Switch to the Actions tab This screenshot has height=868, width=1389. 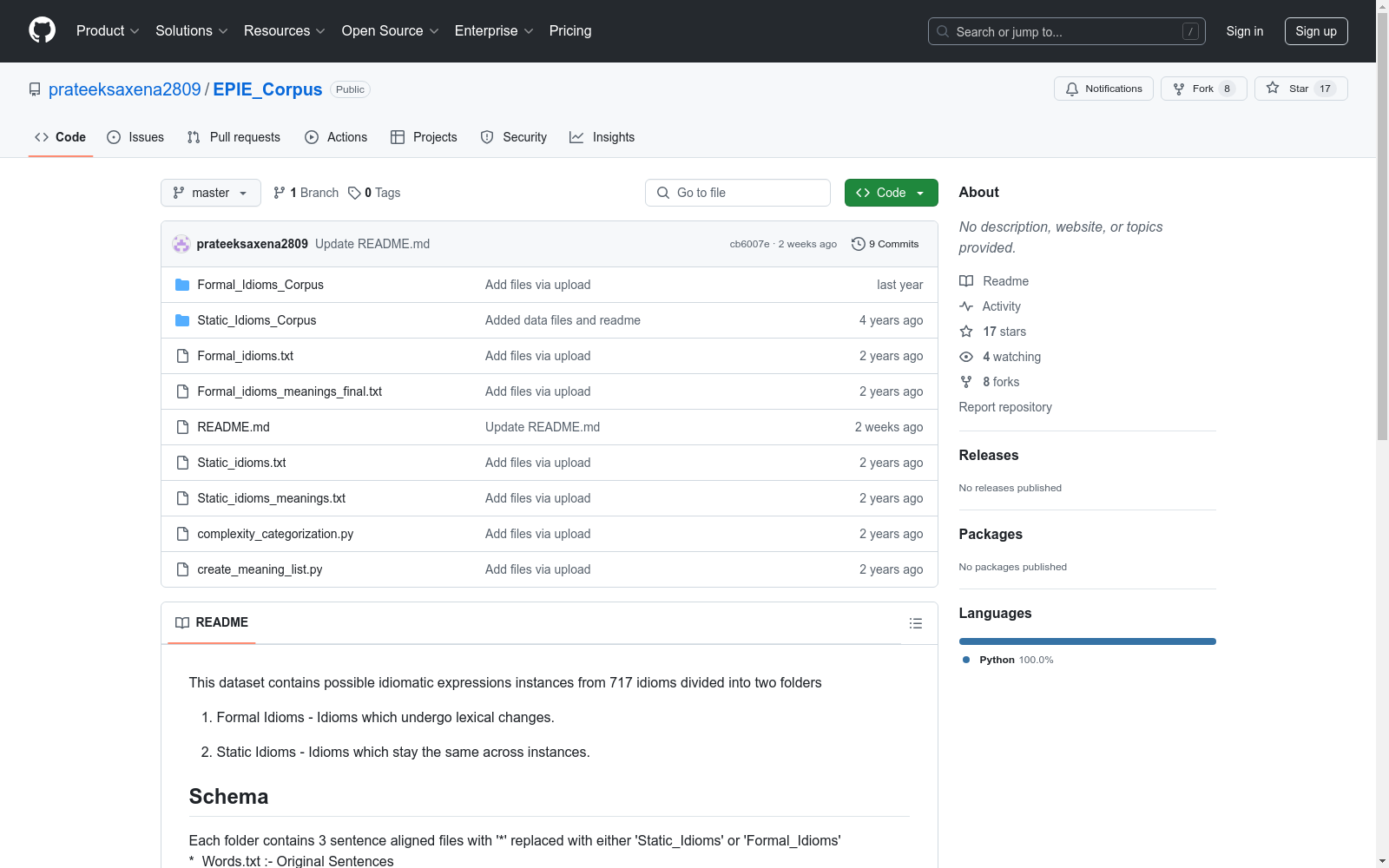click(x=336, y=137)
